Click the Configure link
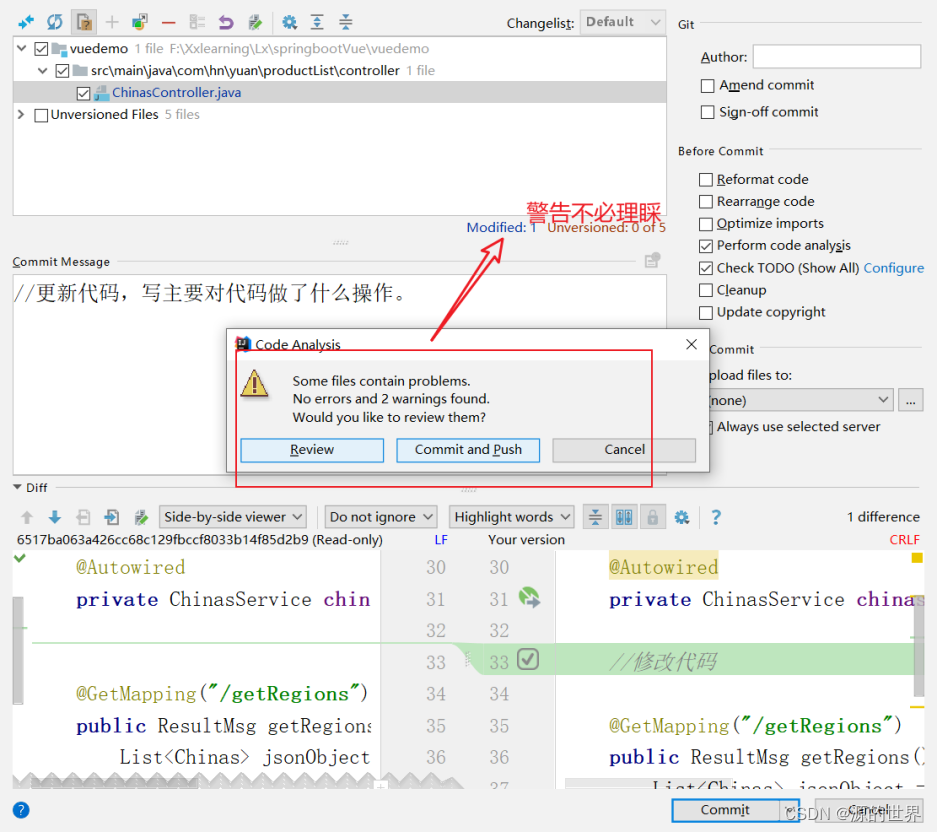937x832 pixels. [x=893, y=268]
